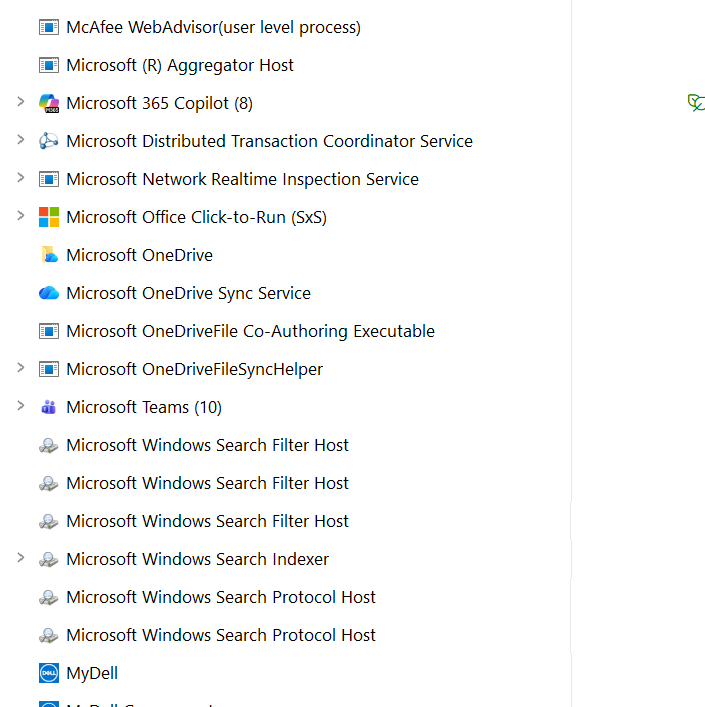Click the Microsoft OneDrive folder icon
The image size is (705, 707).
48,255
